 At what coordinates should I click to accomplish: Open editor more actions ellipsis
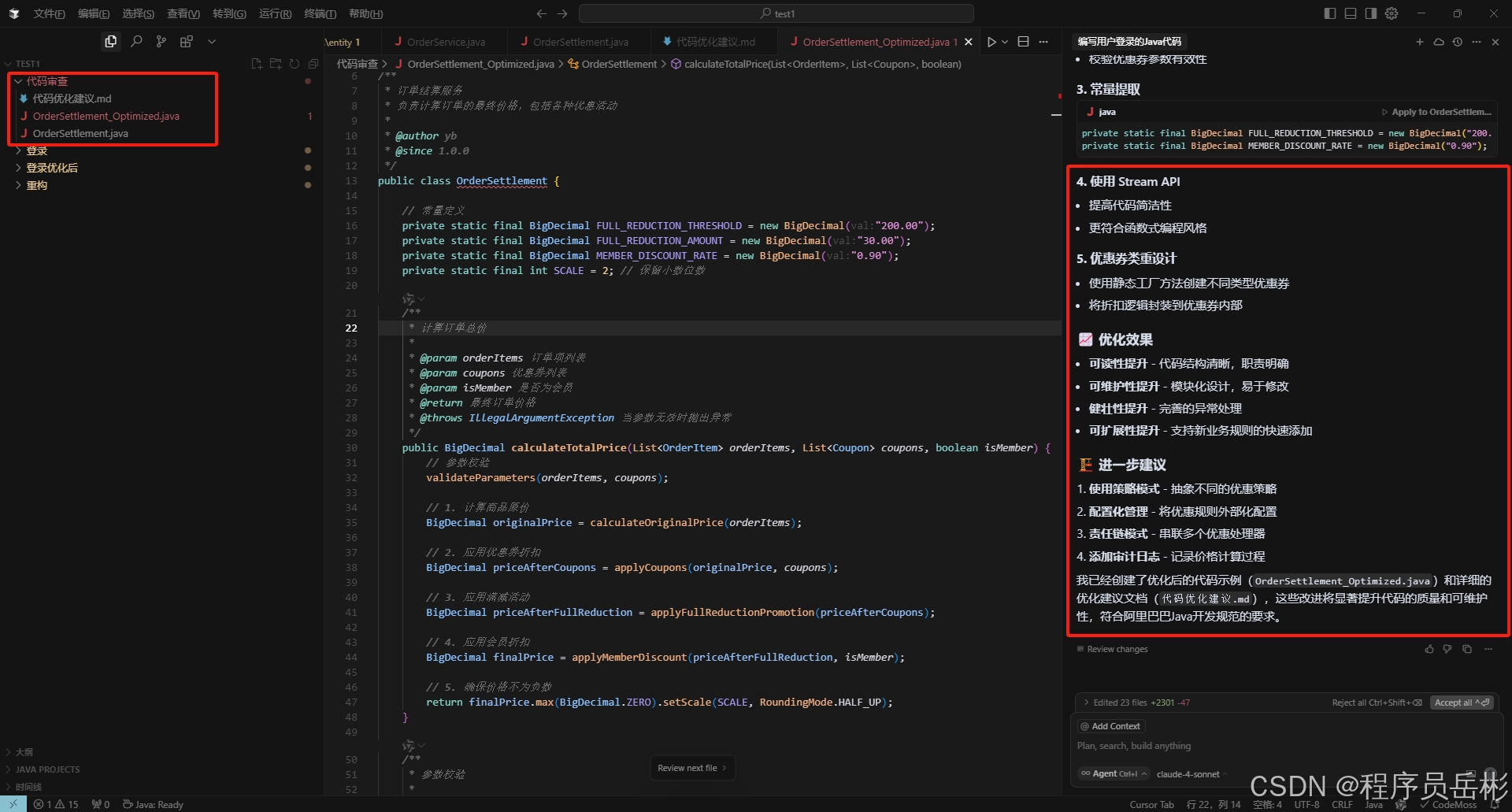coord(1043,42)
